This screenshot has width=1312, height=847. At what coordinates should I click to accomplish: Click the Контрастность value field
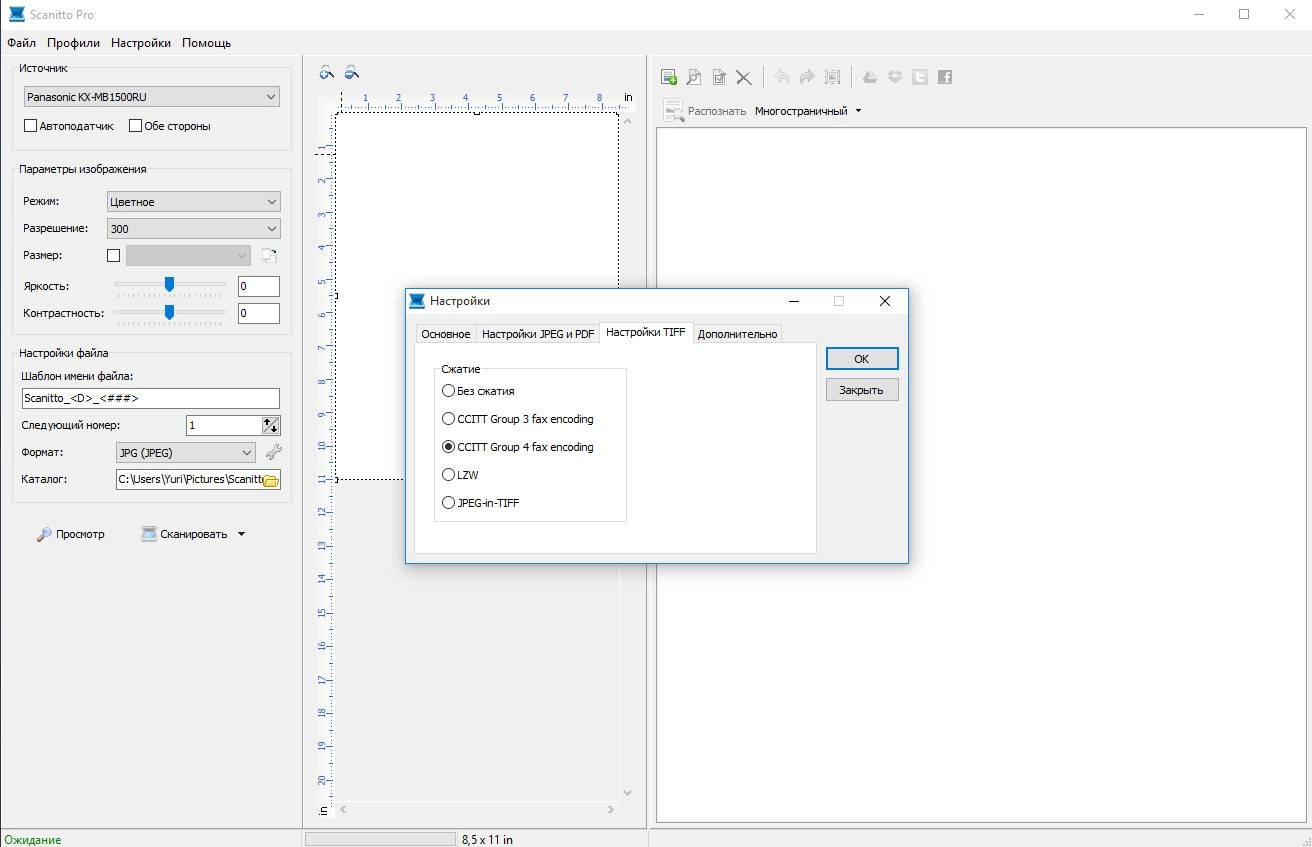click(259, 313)
